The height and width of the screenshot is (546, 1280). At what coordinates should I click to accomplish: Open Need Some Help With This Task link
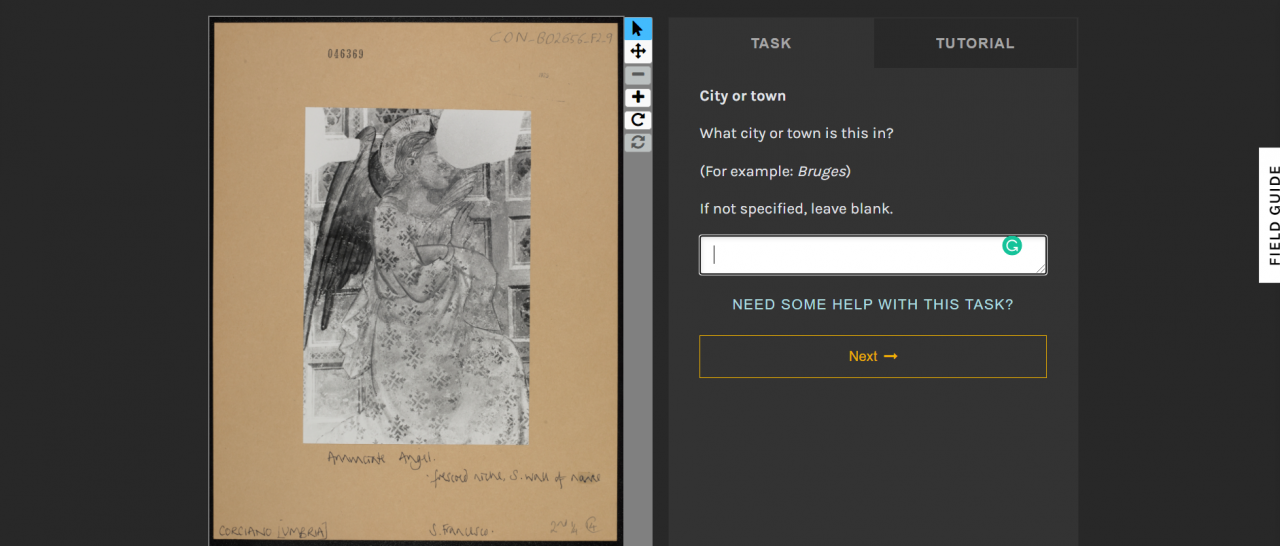(873, 304)
